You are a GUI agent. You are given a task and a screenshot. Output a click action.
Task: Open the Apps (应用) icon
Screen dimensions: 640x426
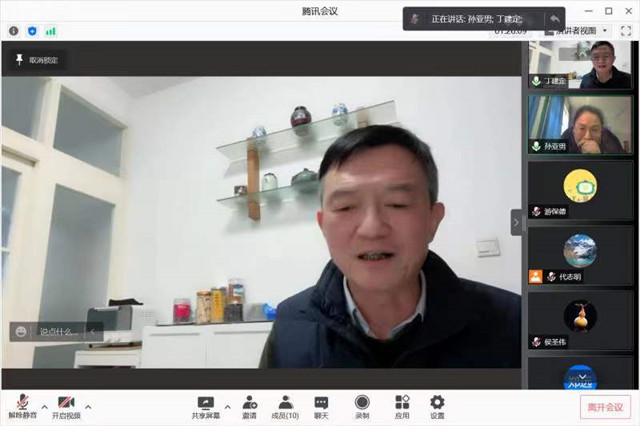(x=401, y=404)
